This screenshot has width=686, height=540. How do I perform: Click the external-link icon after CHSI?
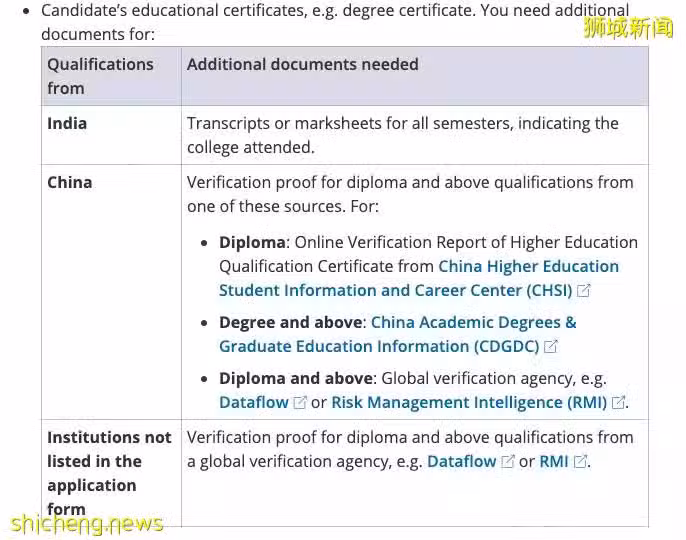pyautogui.click(x=584, y=291)
